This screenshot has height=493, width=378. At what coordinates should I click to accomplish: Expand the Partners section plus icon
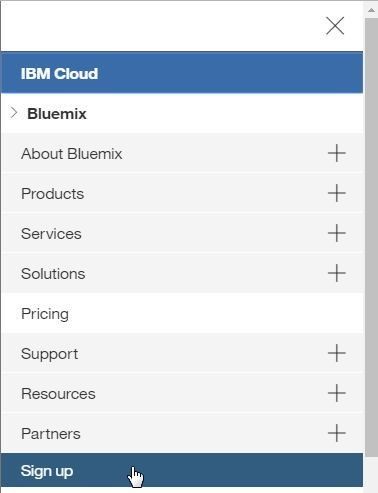pyautogui.click(x=337, y=433)
